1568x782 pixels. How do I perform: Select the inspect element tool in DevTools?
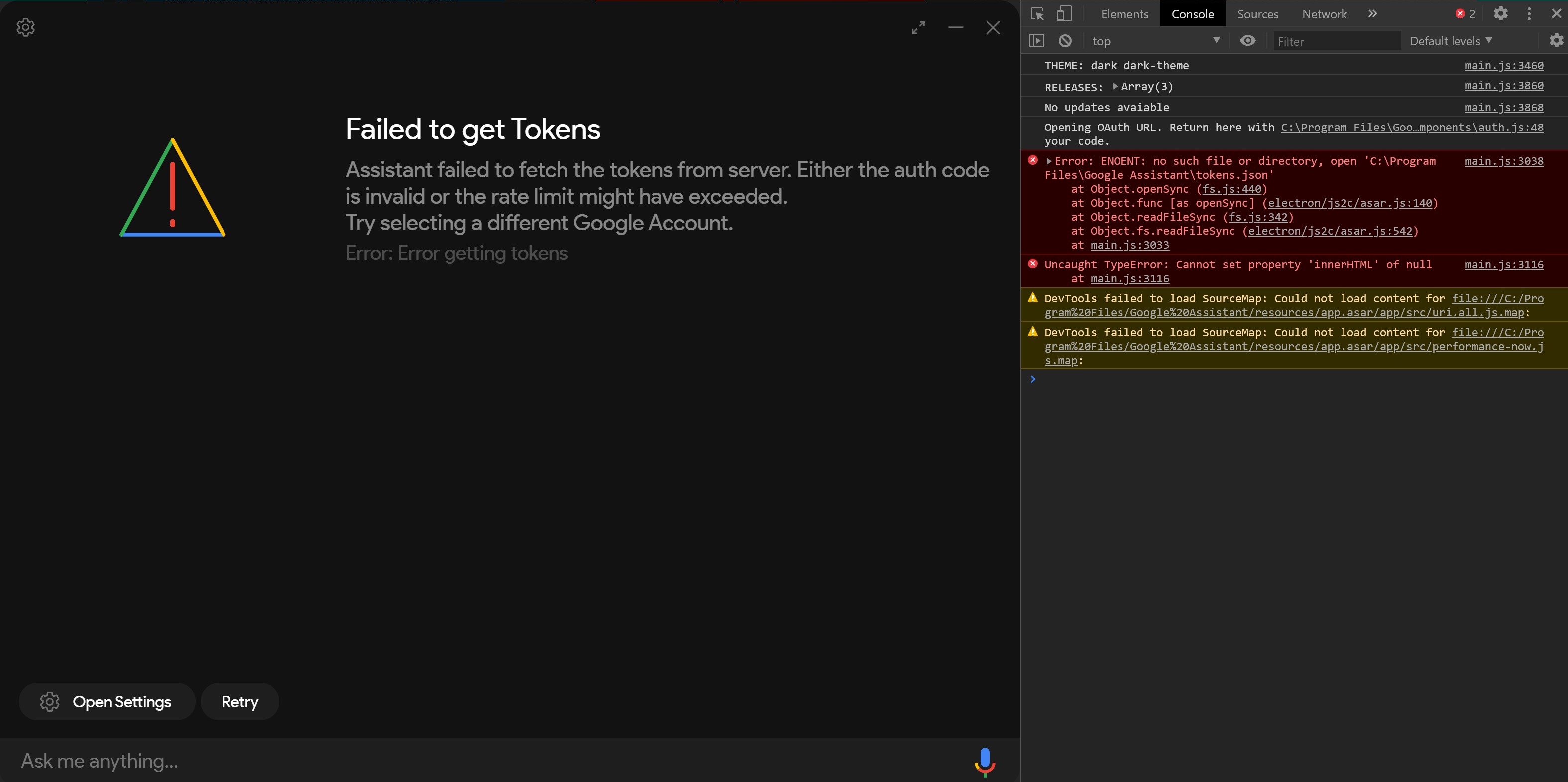coord(1036,13)
